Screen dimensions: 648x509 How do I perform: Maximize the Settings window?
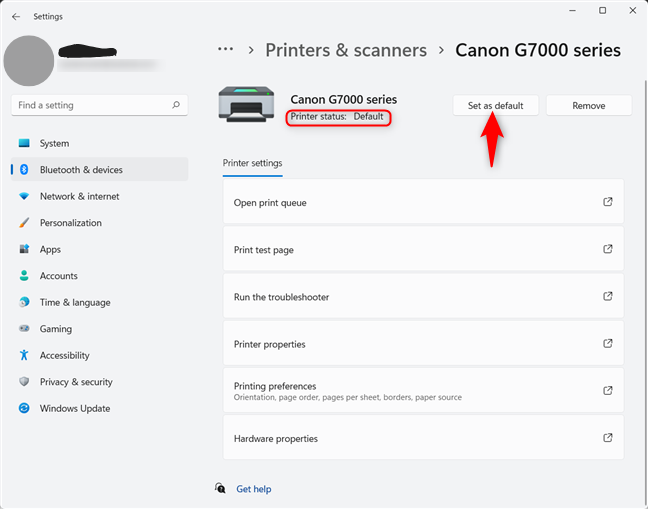coord(603,10)
